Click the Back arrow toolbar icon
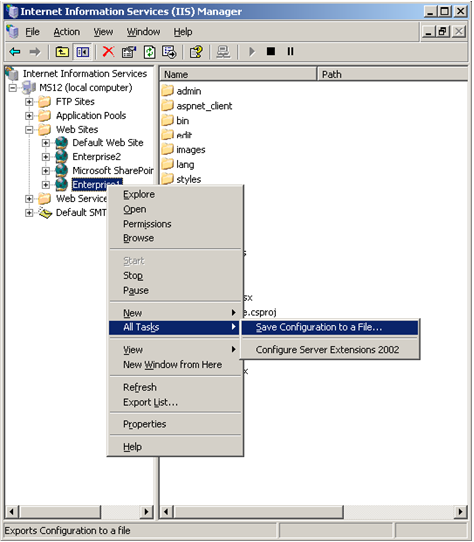This screenshot has width=474, height=542. point(15,52)
